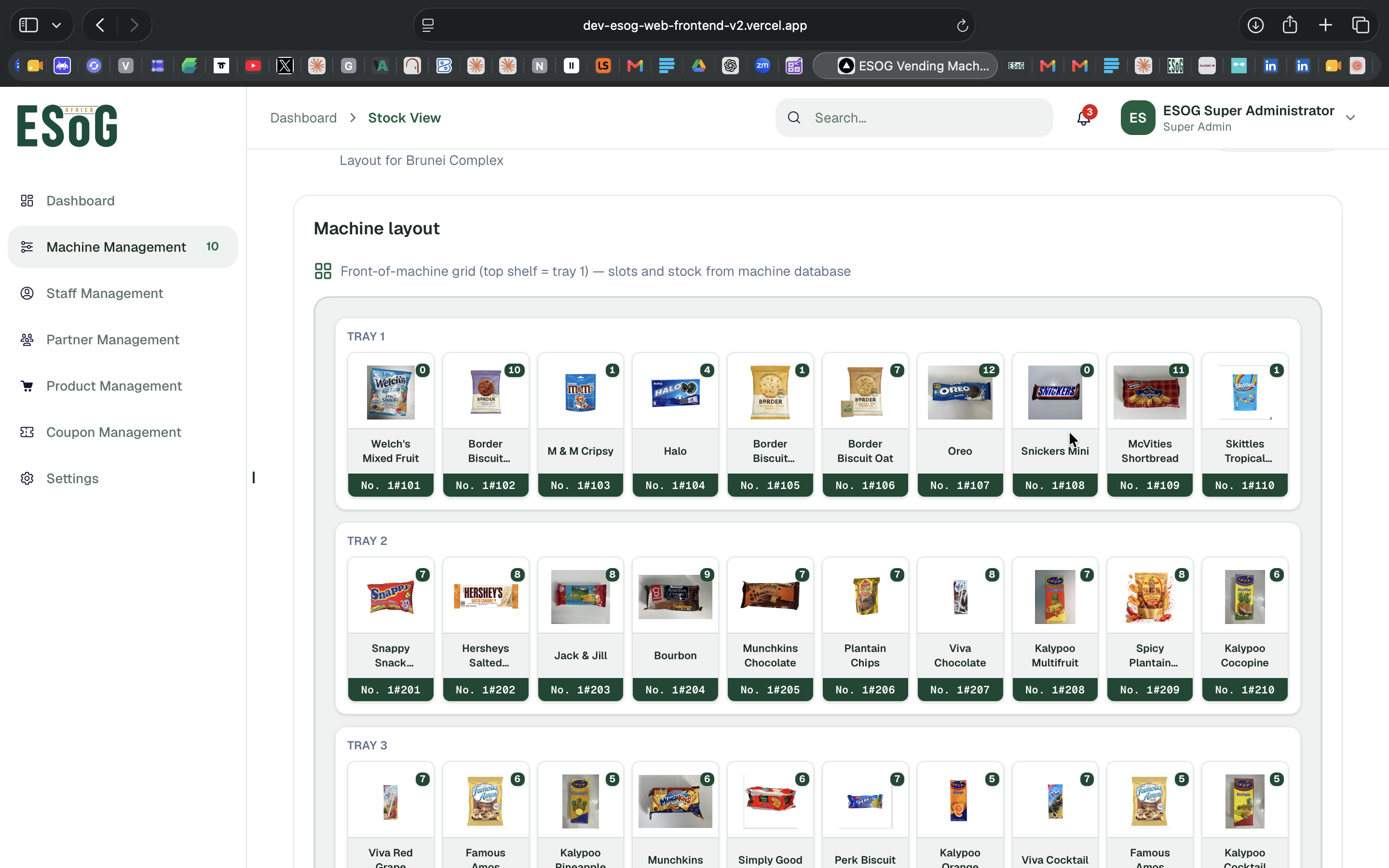Focus the browser address bar URL

(x=694, y=25)
